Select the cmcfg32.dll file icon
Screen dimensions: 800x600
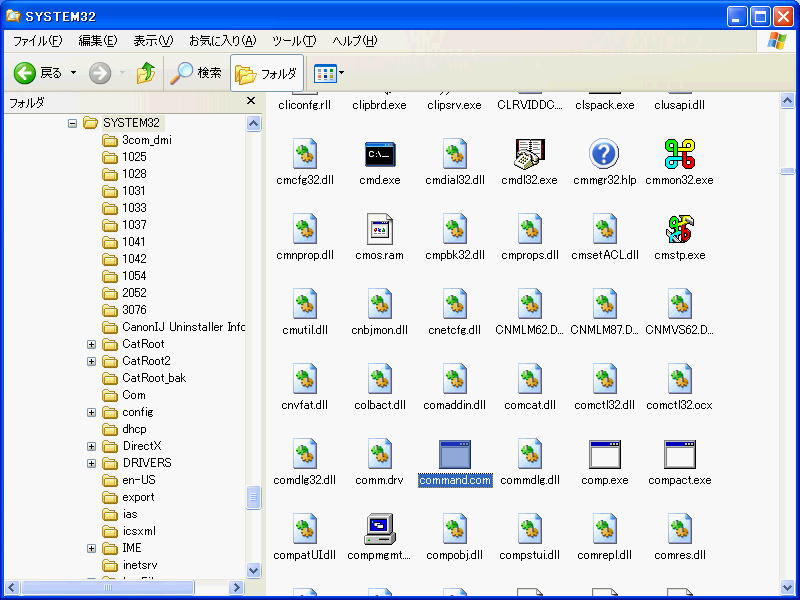(305, 154)
